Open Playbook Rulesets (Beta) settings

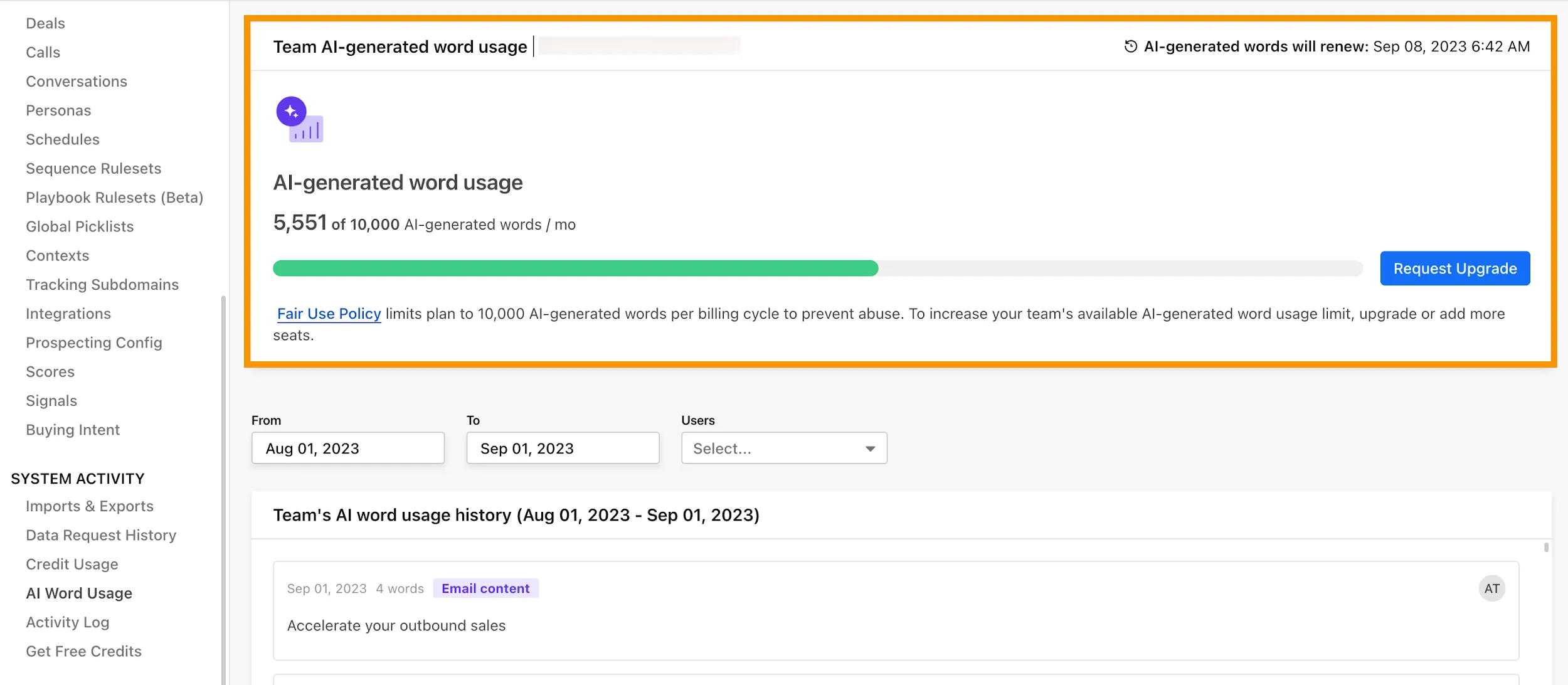[115, 198]
